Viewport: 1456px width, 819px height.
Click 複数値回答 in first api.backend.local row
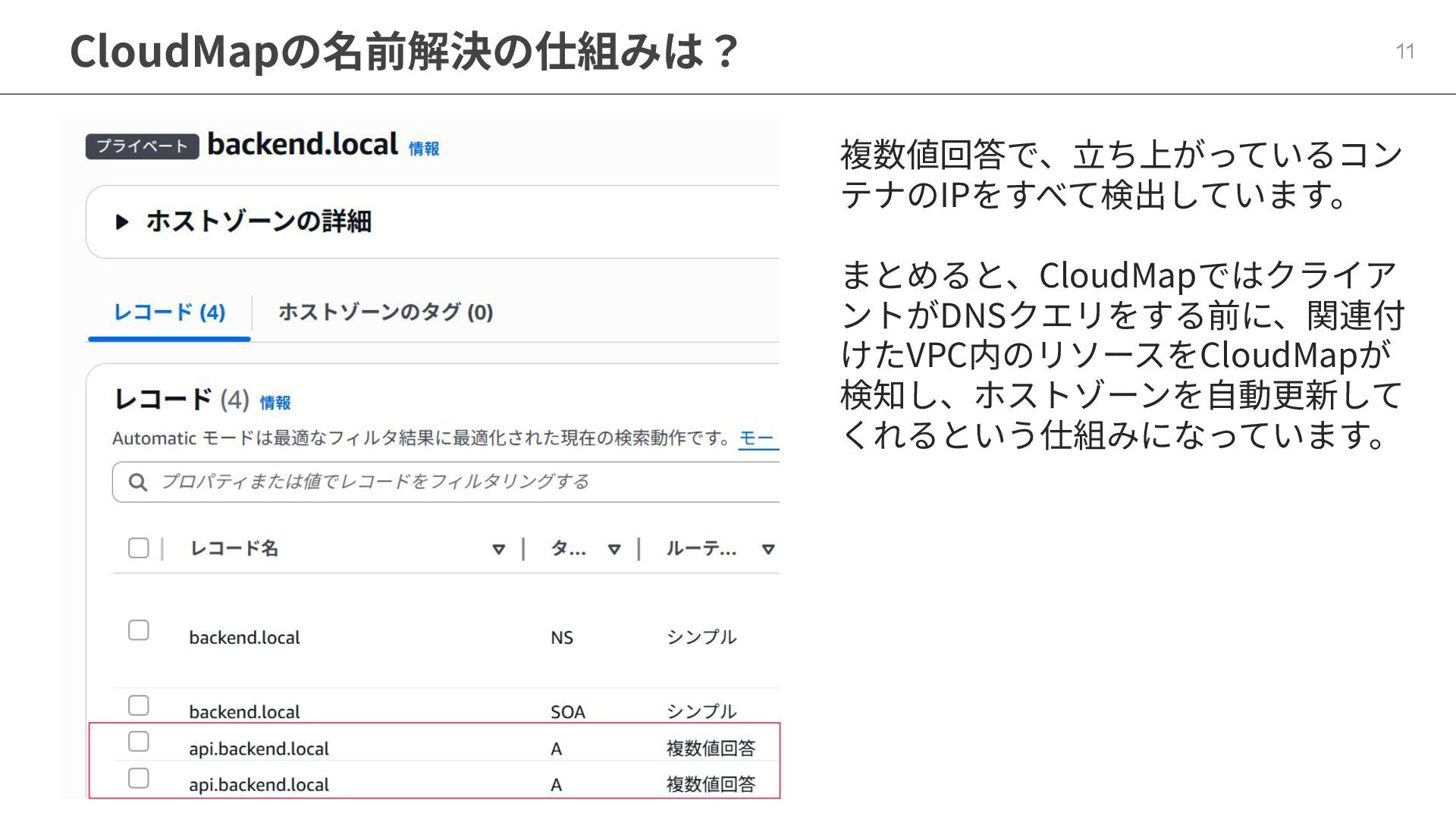[x=711, y=748]
